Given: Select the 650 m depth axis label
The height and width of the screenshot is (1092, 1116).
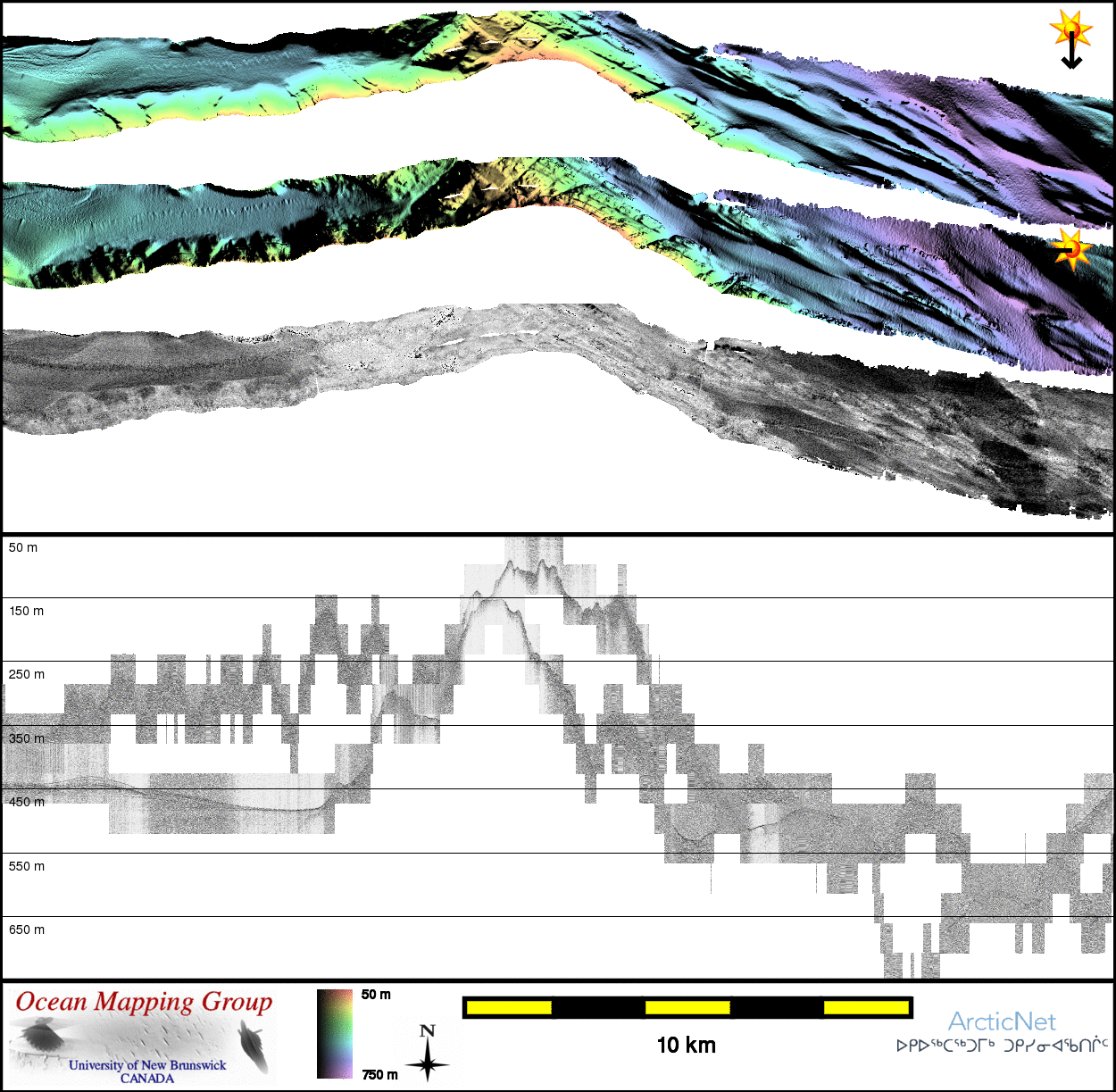Looking at the screenshot, I should coord(26,930).
